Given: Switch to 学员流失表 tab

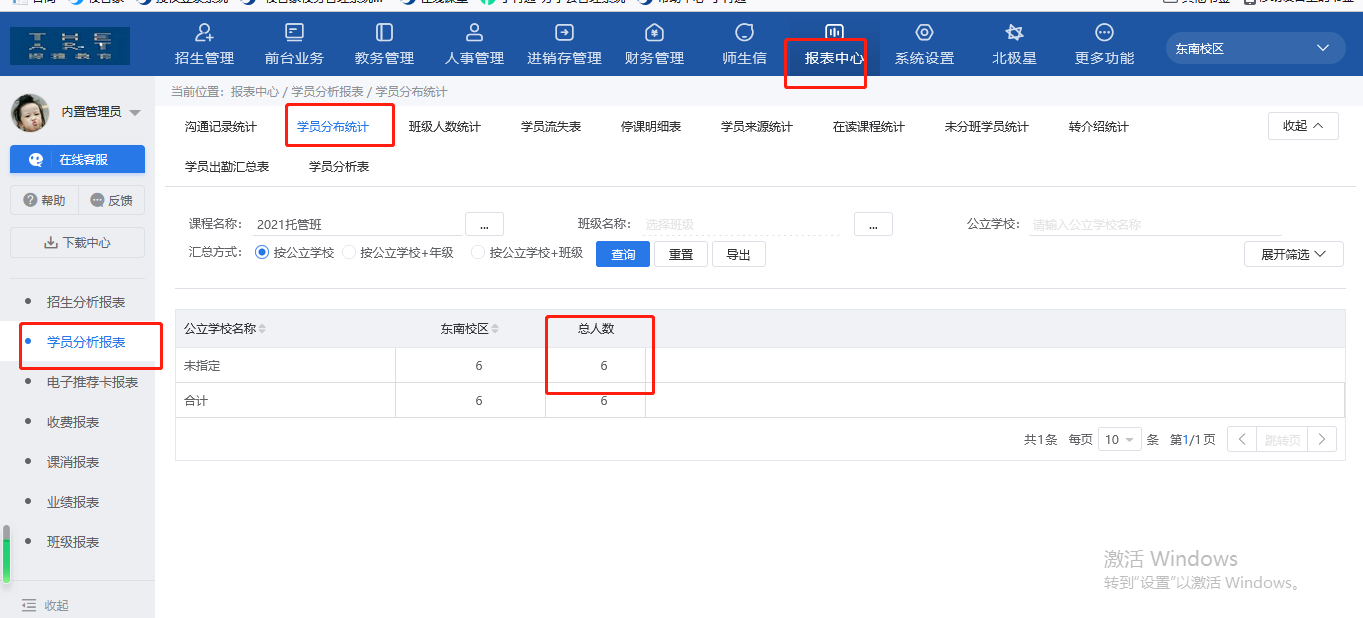Looking at the screenshot, I should 551,127.
